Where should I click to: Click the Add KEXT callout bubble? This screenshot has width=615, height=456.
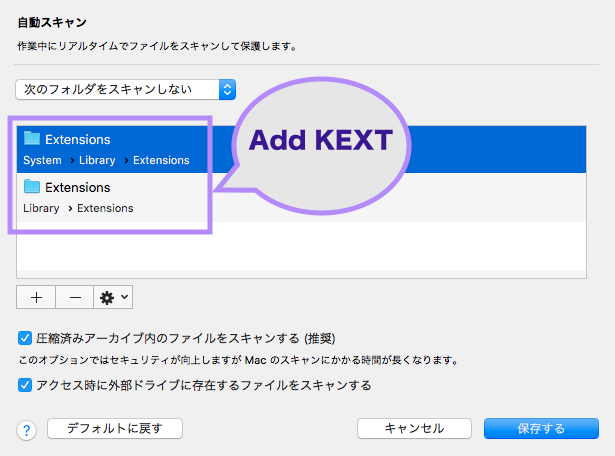321,141
